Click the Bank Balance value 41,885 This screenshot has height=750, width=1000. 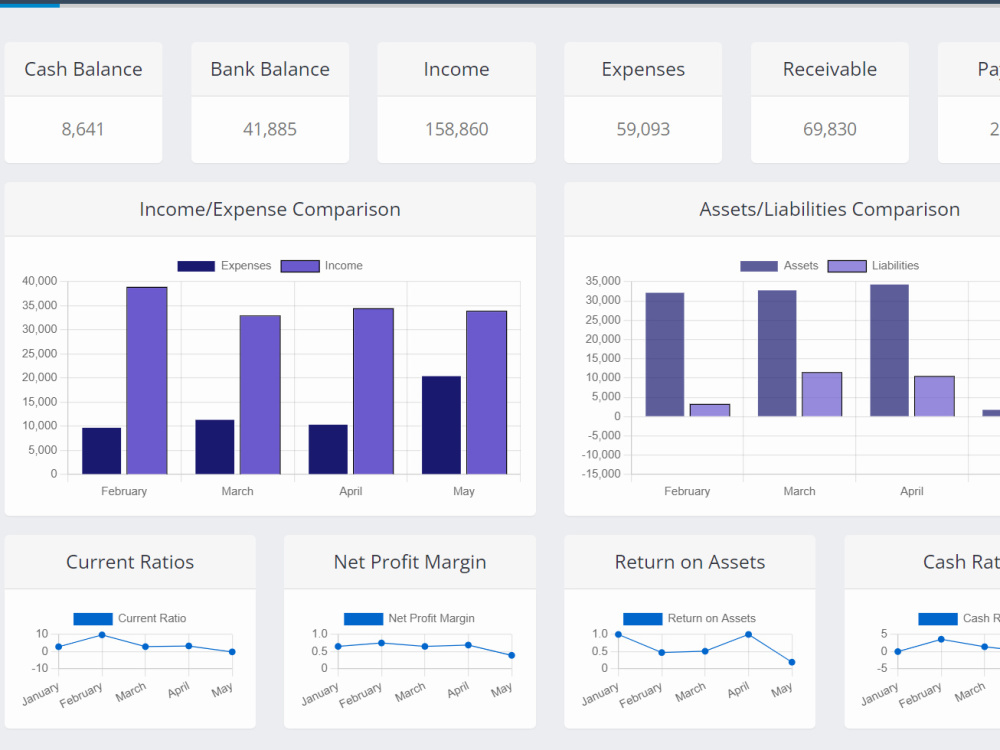tap(270, 129)
